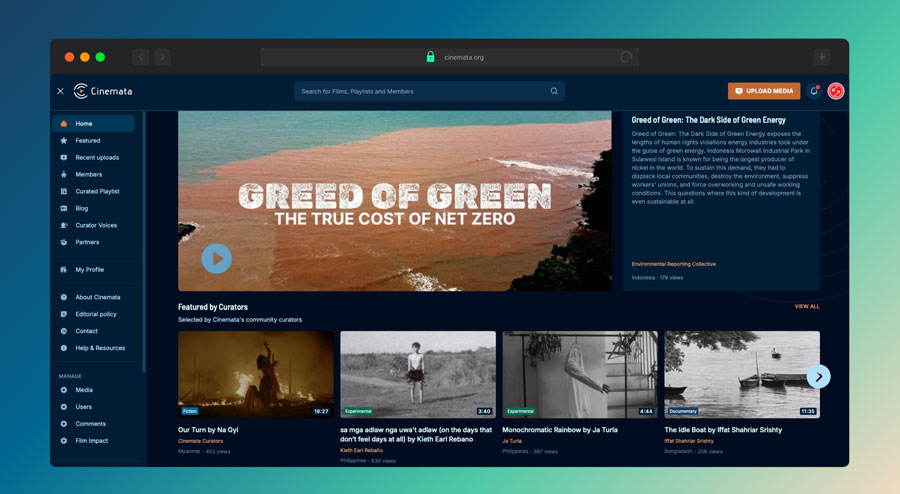Show next featured films with arrow
The image size is (900, 494).
pos(818,376)
